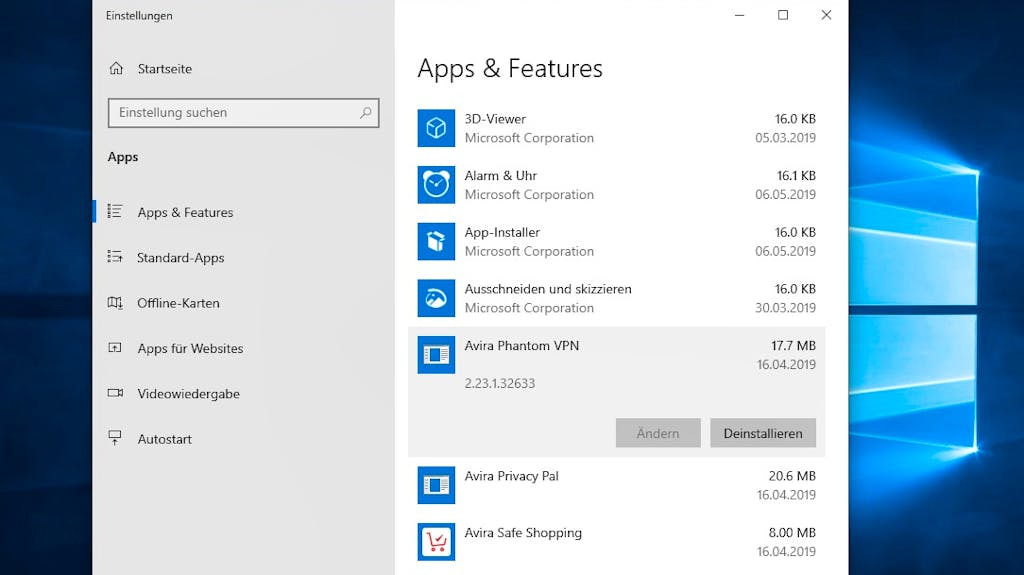Click the Apps & Features page heading

(x=510, y=69)
